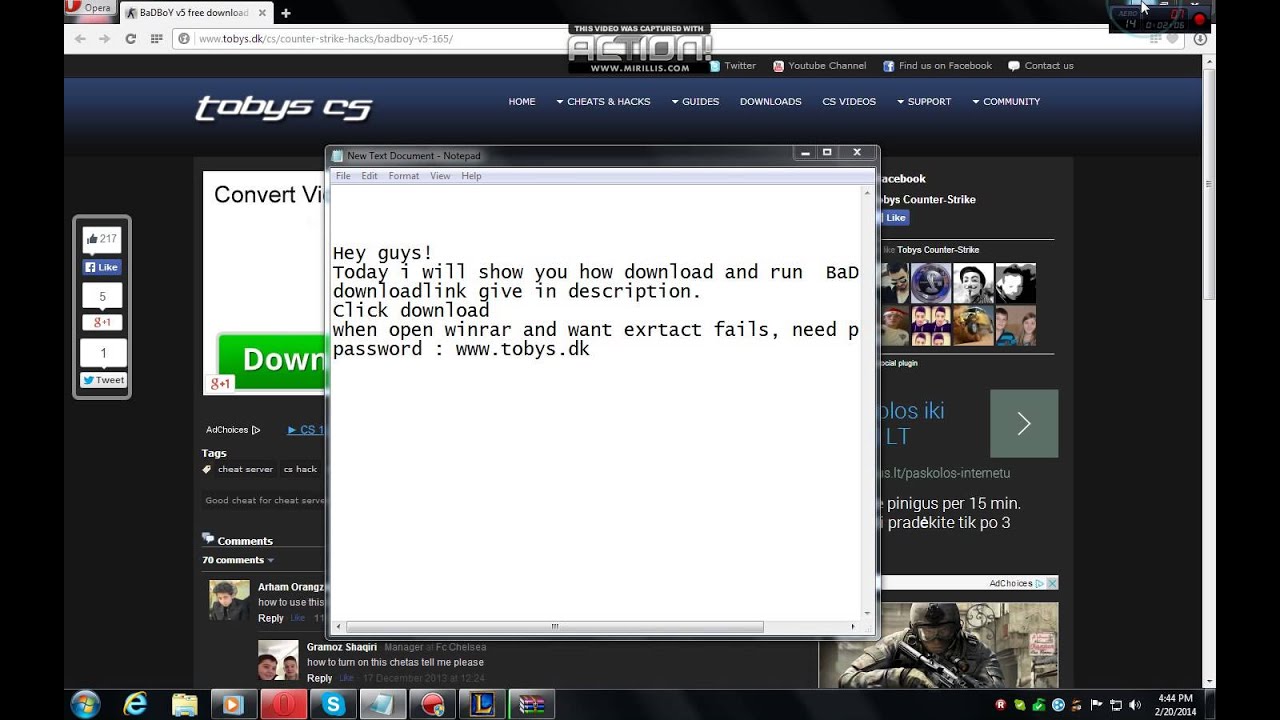Screen dimensions: 1280x720
Task: Open Notepad Format menu
Action: [404, 176]
